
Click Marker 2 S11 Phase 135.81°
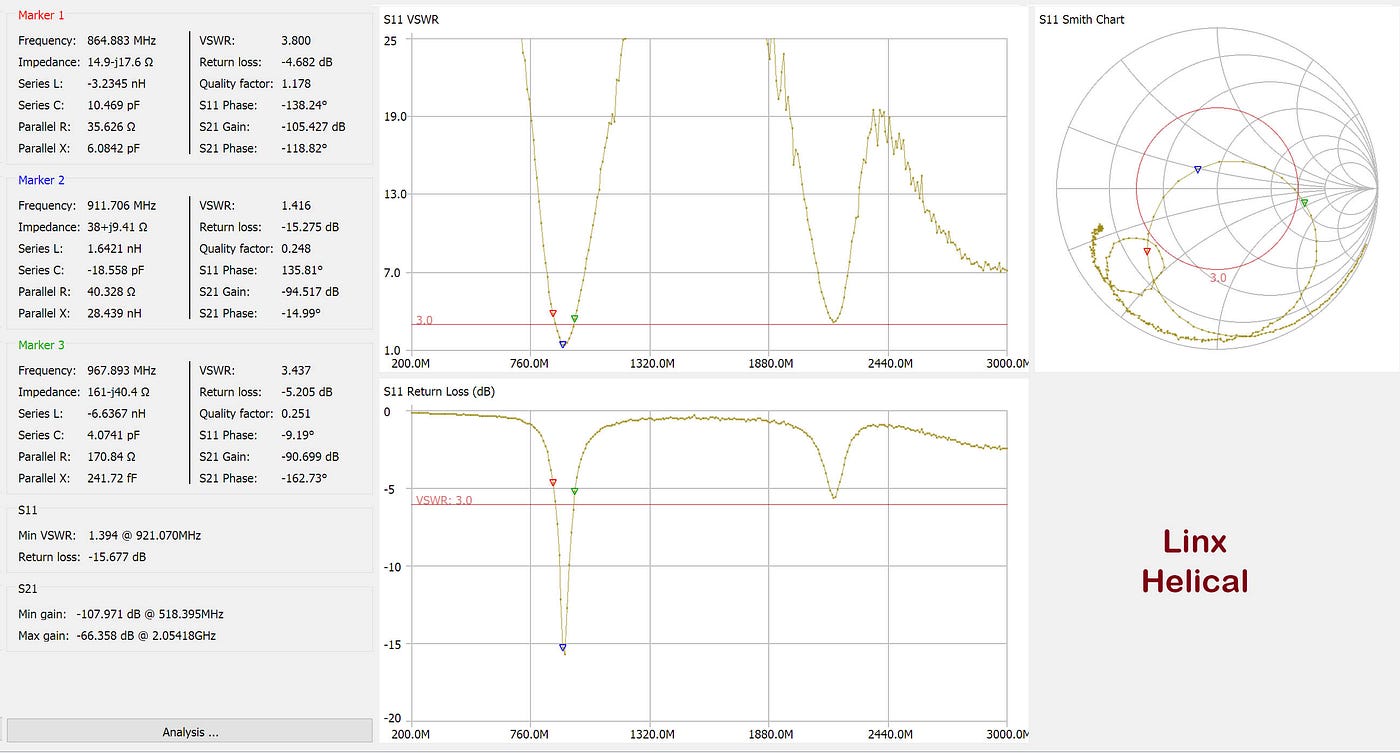click(304, 270)
